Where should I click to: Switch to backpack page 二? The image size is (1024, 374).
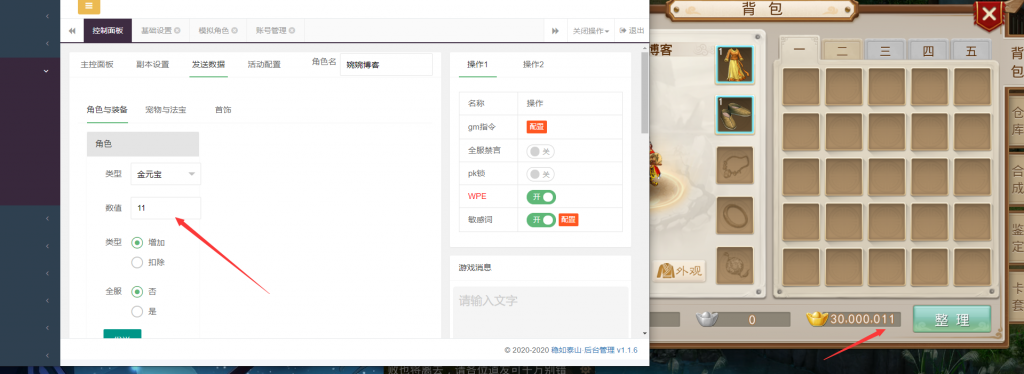tap(842, 50)
